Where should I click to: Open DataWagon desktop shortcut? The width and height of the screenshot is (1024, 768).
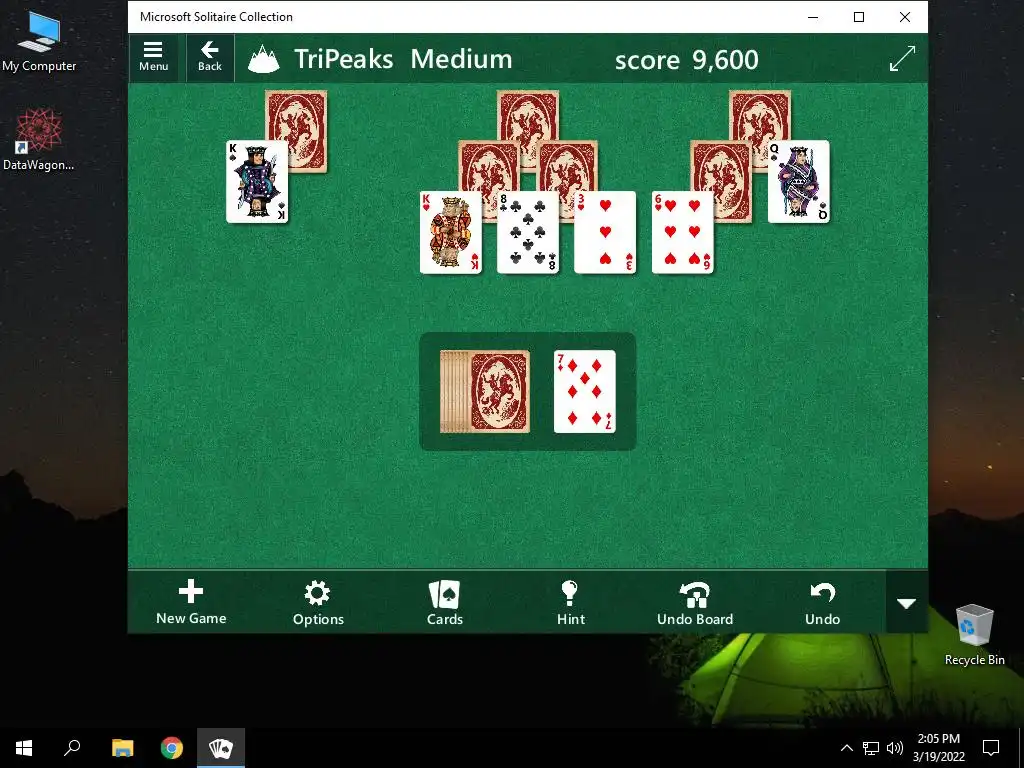click(39, 140)
